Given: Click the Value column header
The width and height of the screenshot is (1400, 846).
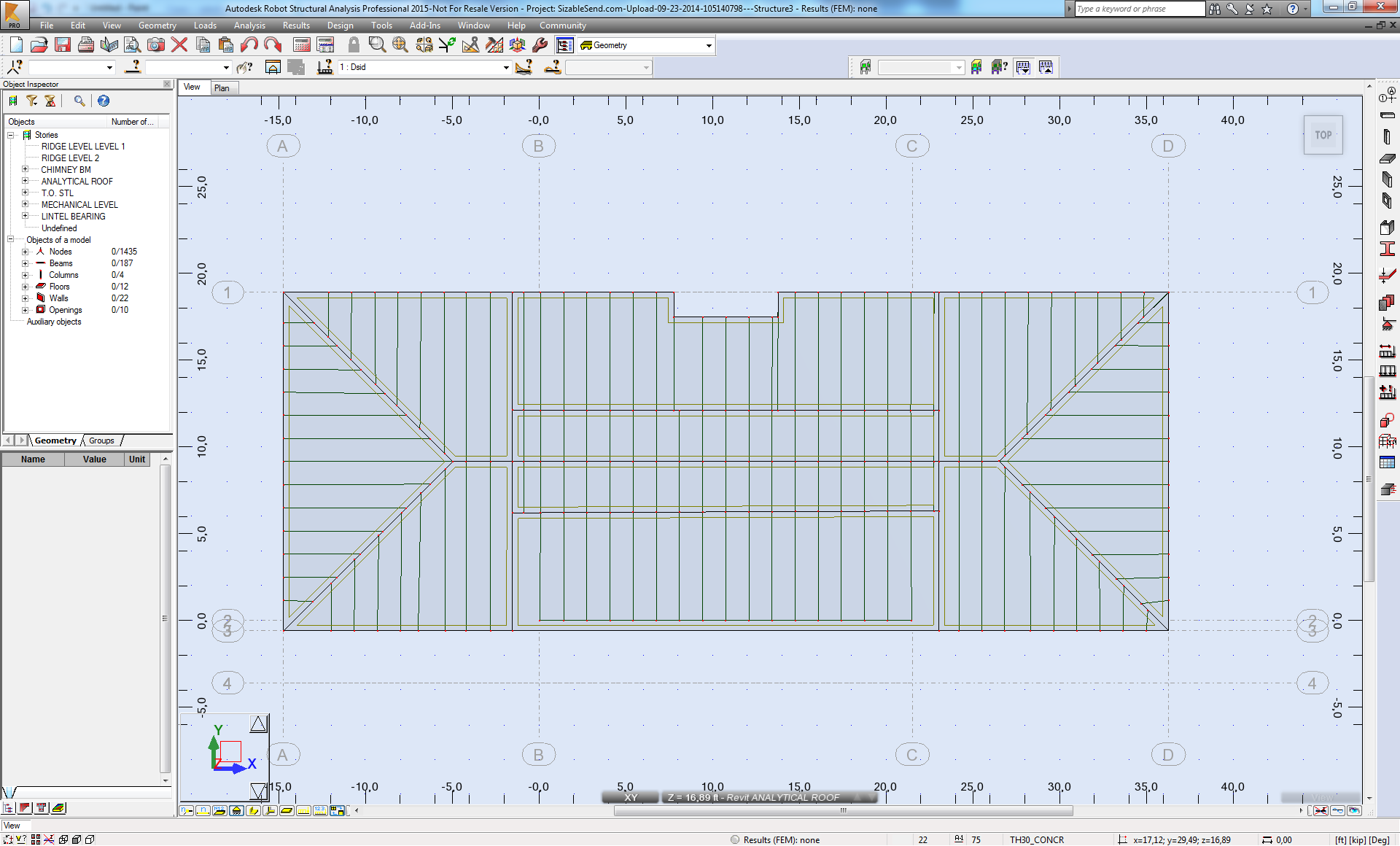Looking at the screenshot, I should coord(95,459).
